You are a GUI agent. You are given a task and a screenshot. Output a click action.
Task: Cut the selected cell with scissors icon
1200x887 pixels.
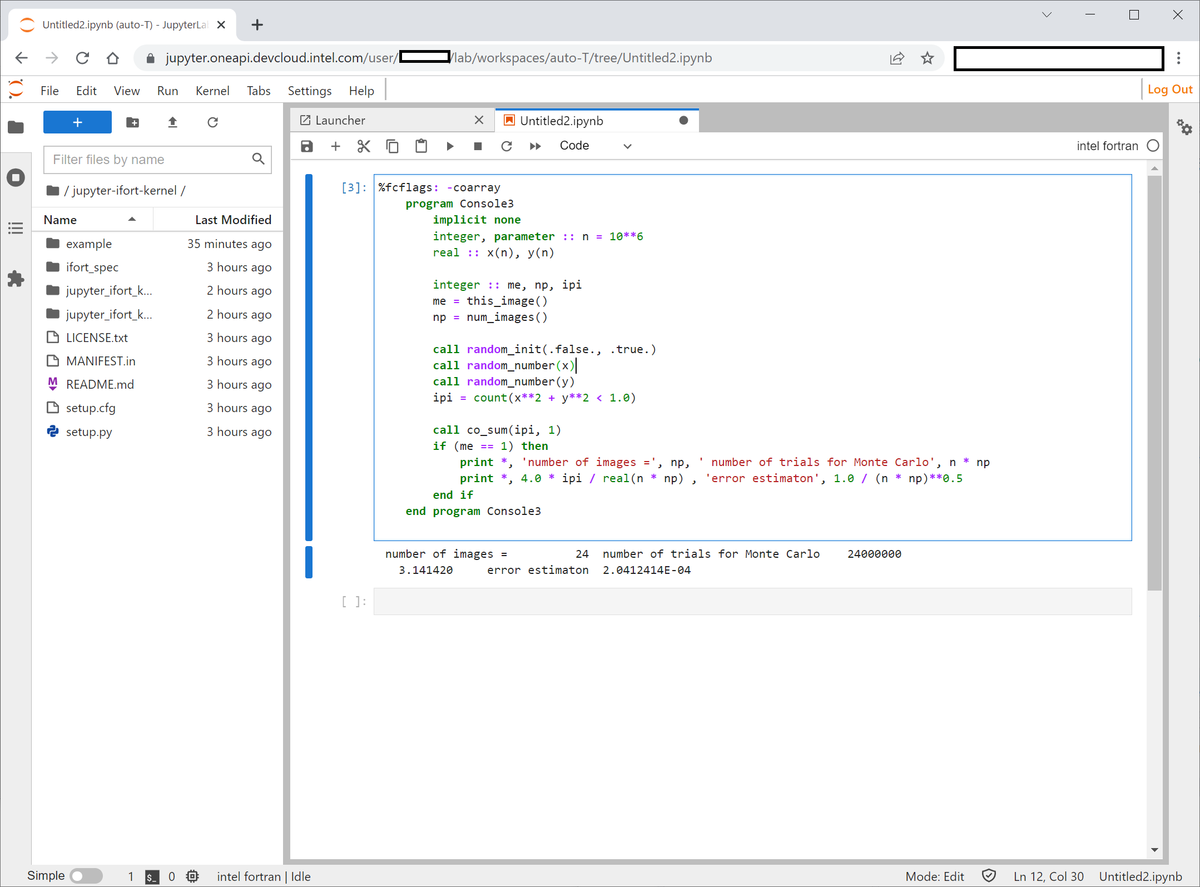tap(363, 146)
